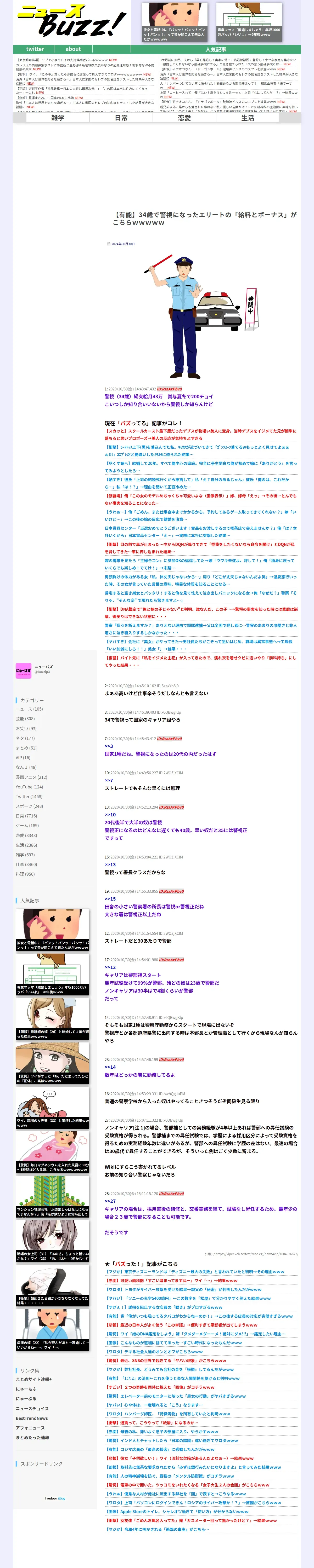Screen dimensions: 314x1568
Task: Open link まとめサイト速報+
Action: coord(33,1379)
